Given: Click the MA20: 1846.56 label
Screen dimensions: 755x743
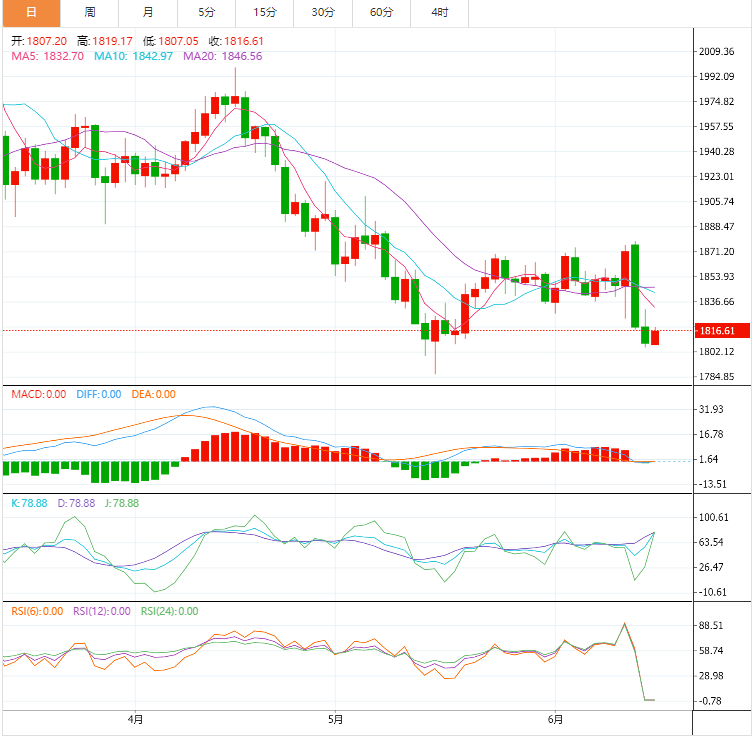Looking at the screenshot, I should pyautogui.click(x=223, y=56).
